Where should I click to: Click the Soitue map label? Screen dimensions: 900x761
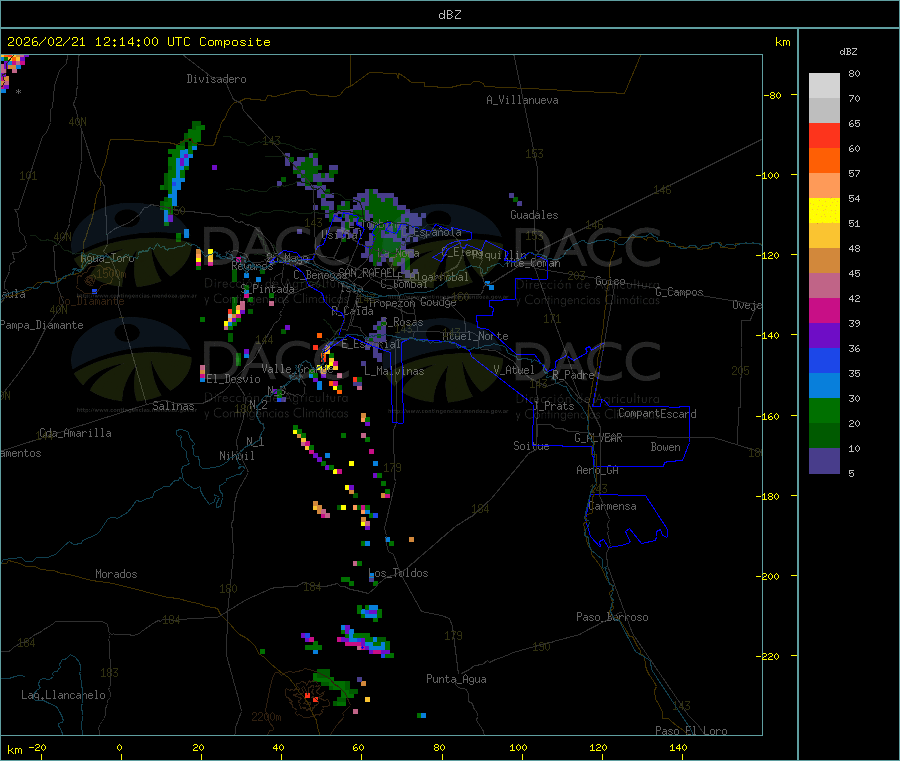click(x=531, y=446)
